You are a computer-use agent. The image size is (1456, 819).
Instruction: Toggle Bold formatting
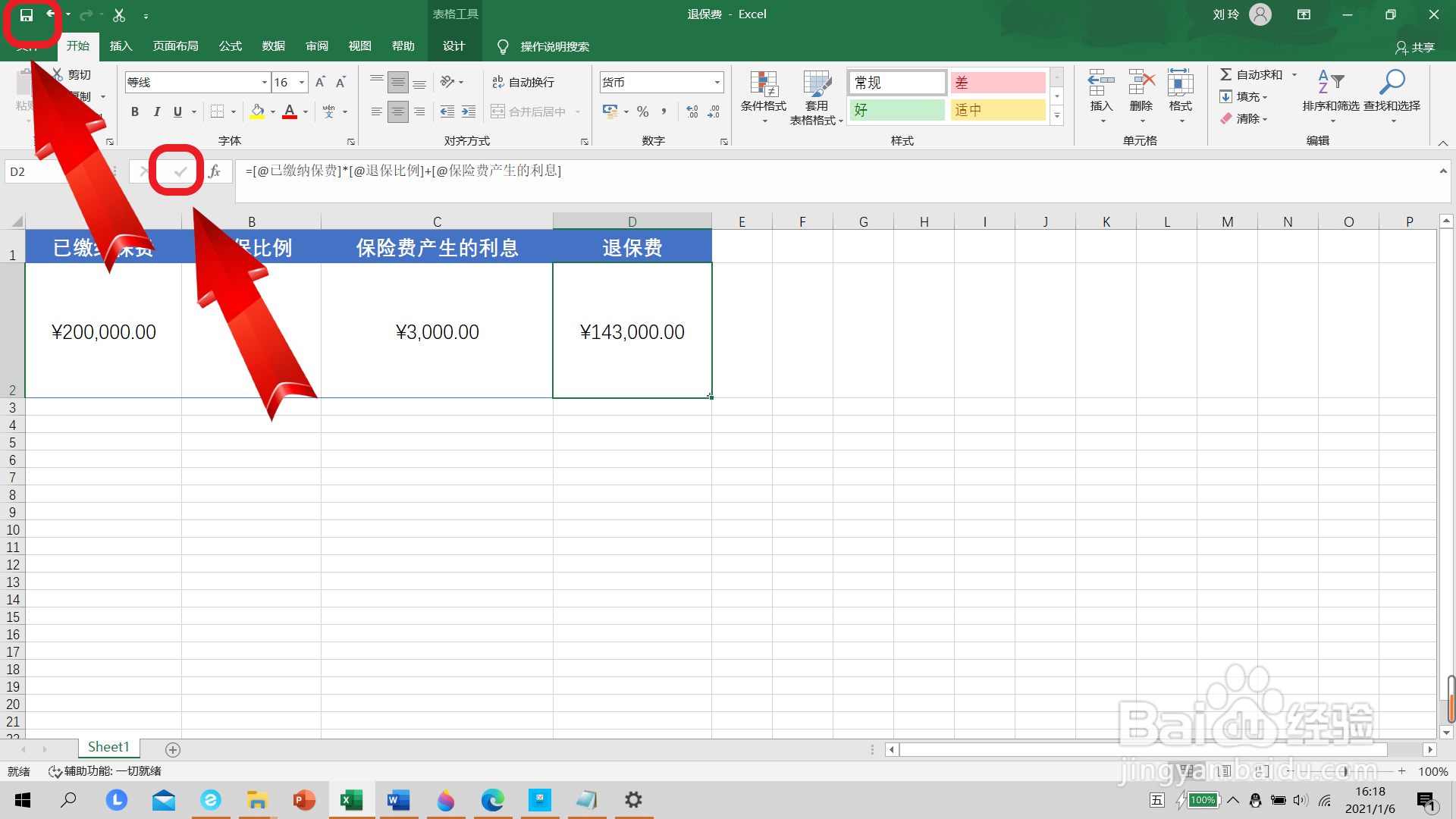135,111
